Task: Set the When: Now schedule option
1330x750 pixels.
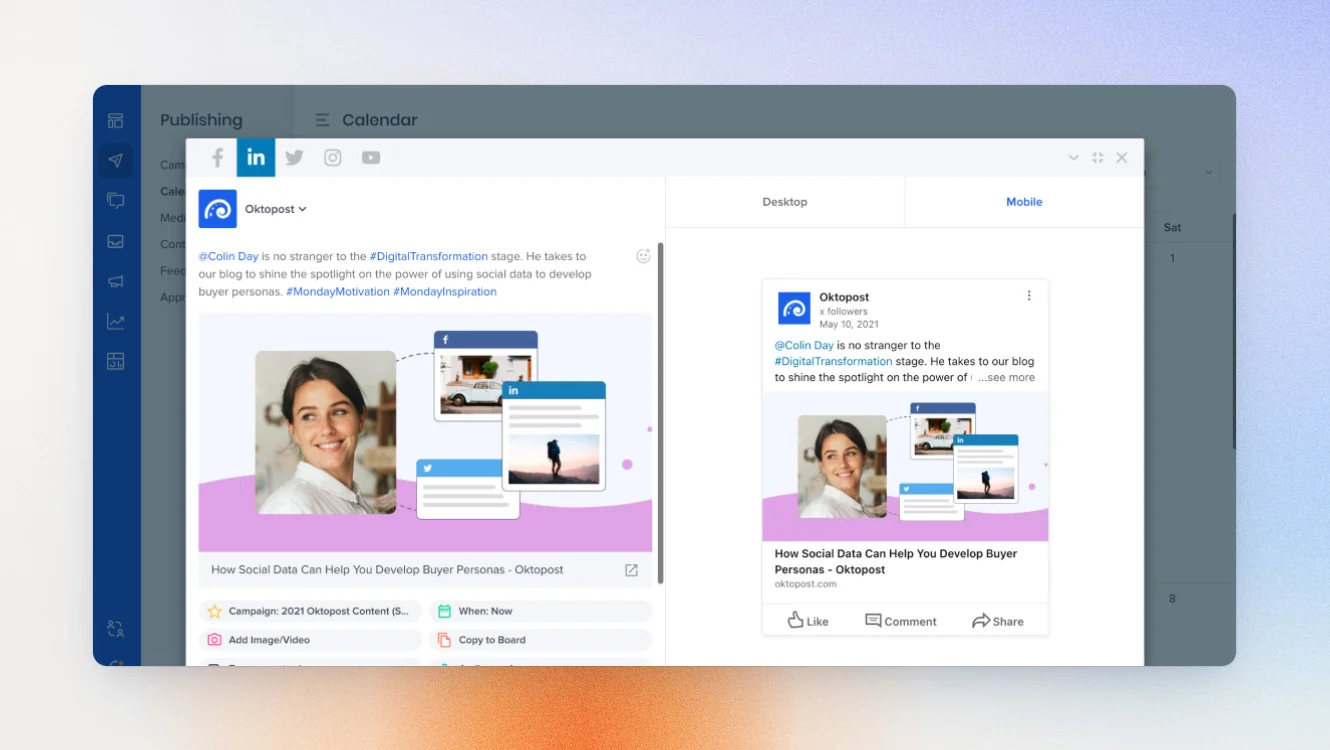Action: pyautogui.click(x=541, y=611)
